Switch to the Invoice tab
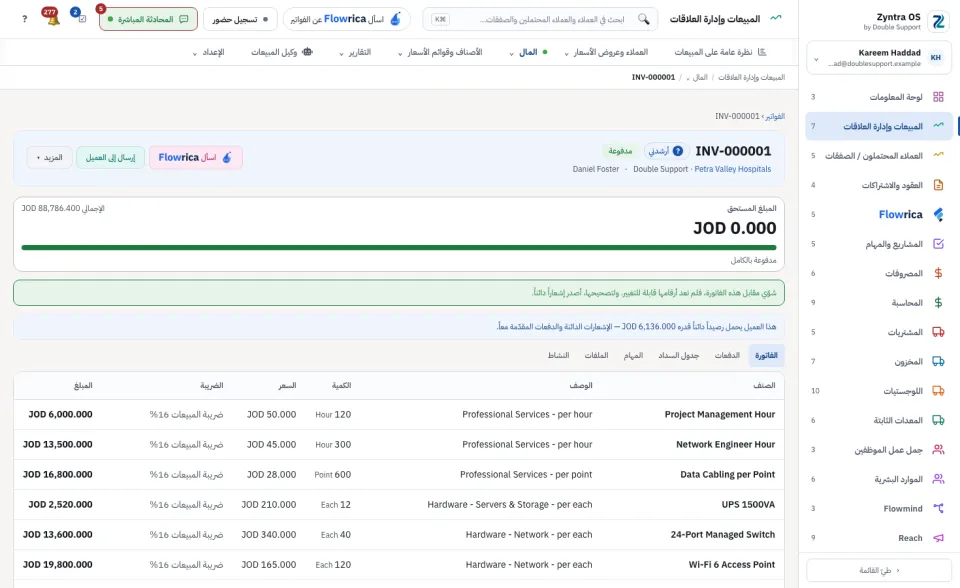 [x=766, y=355]
